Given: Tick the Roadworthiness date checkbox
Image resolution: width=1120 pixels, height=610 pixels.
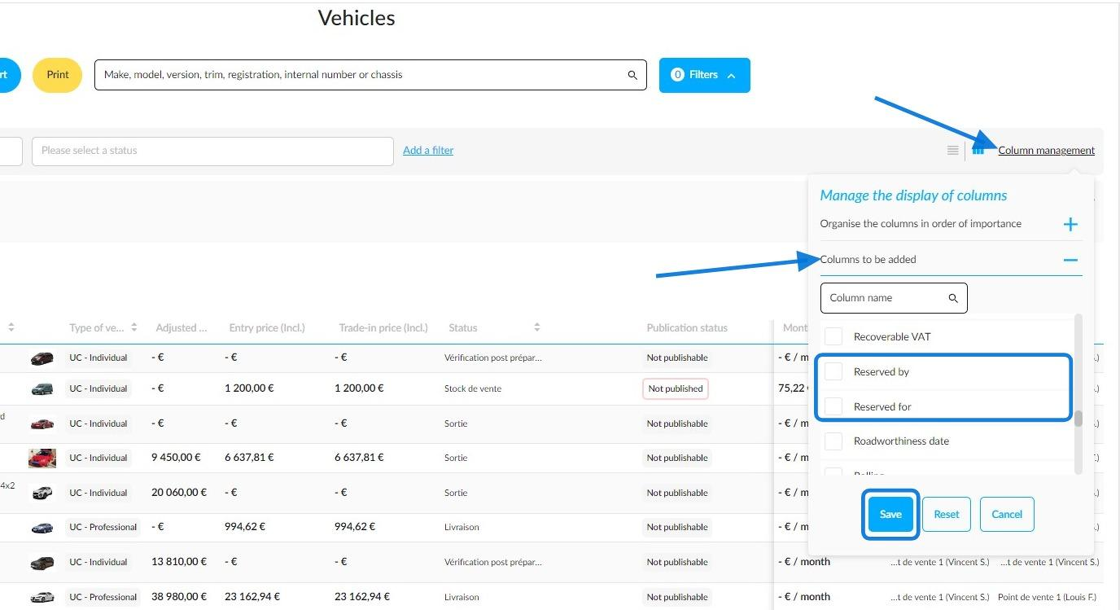Looking at the screenshot, I should click(834, 441).
